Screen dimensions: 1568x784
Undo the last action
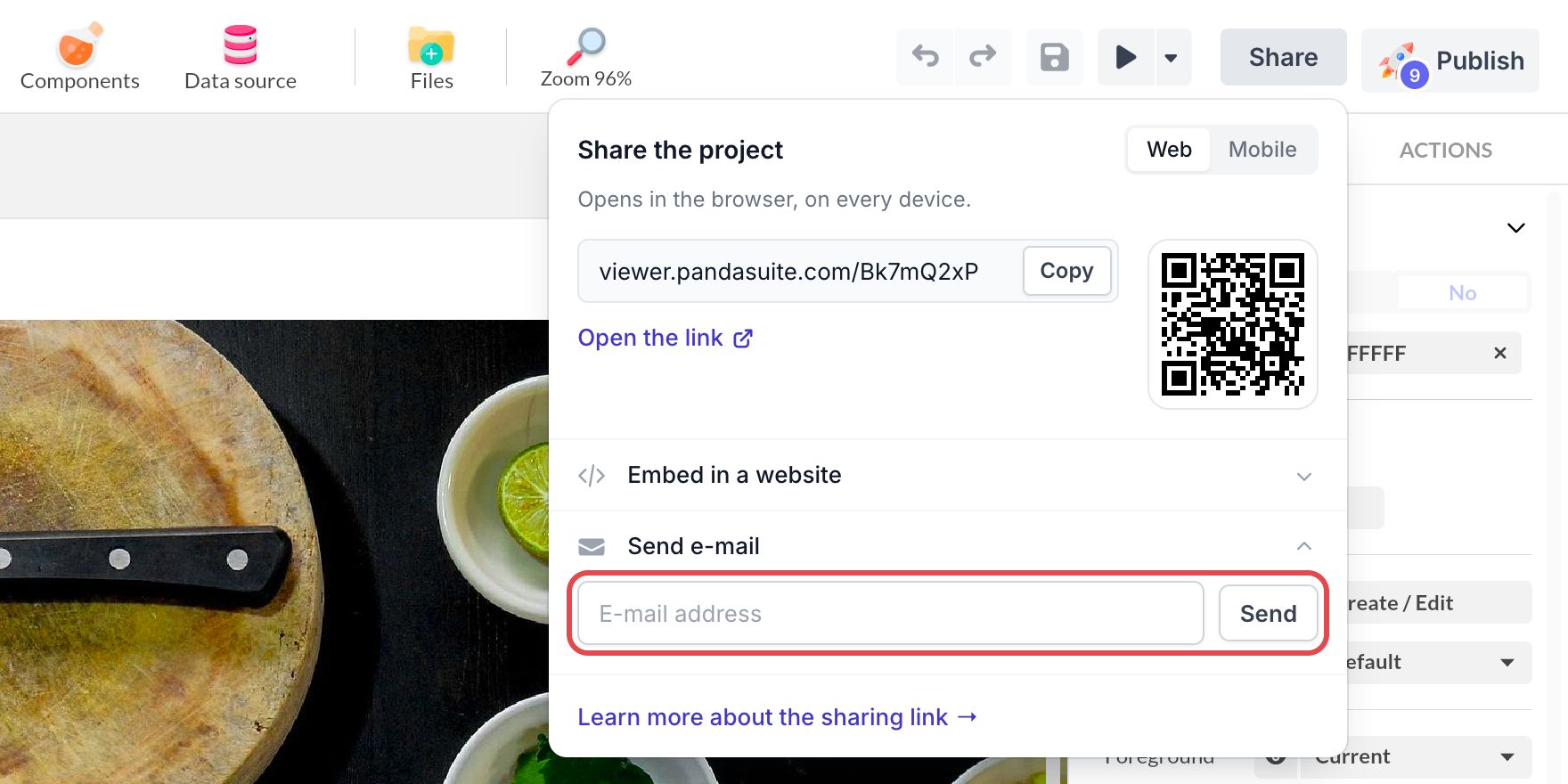click(x=926, y=57)
